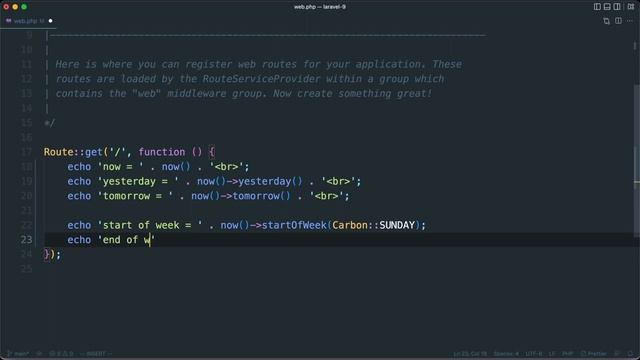The height and width of the screenshot is (360, 640).
Task: Change the LF end-of-line sequence
Action: click(552, 353)
